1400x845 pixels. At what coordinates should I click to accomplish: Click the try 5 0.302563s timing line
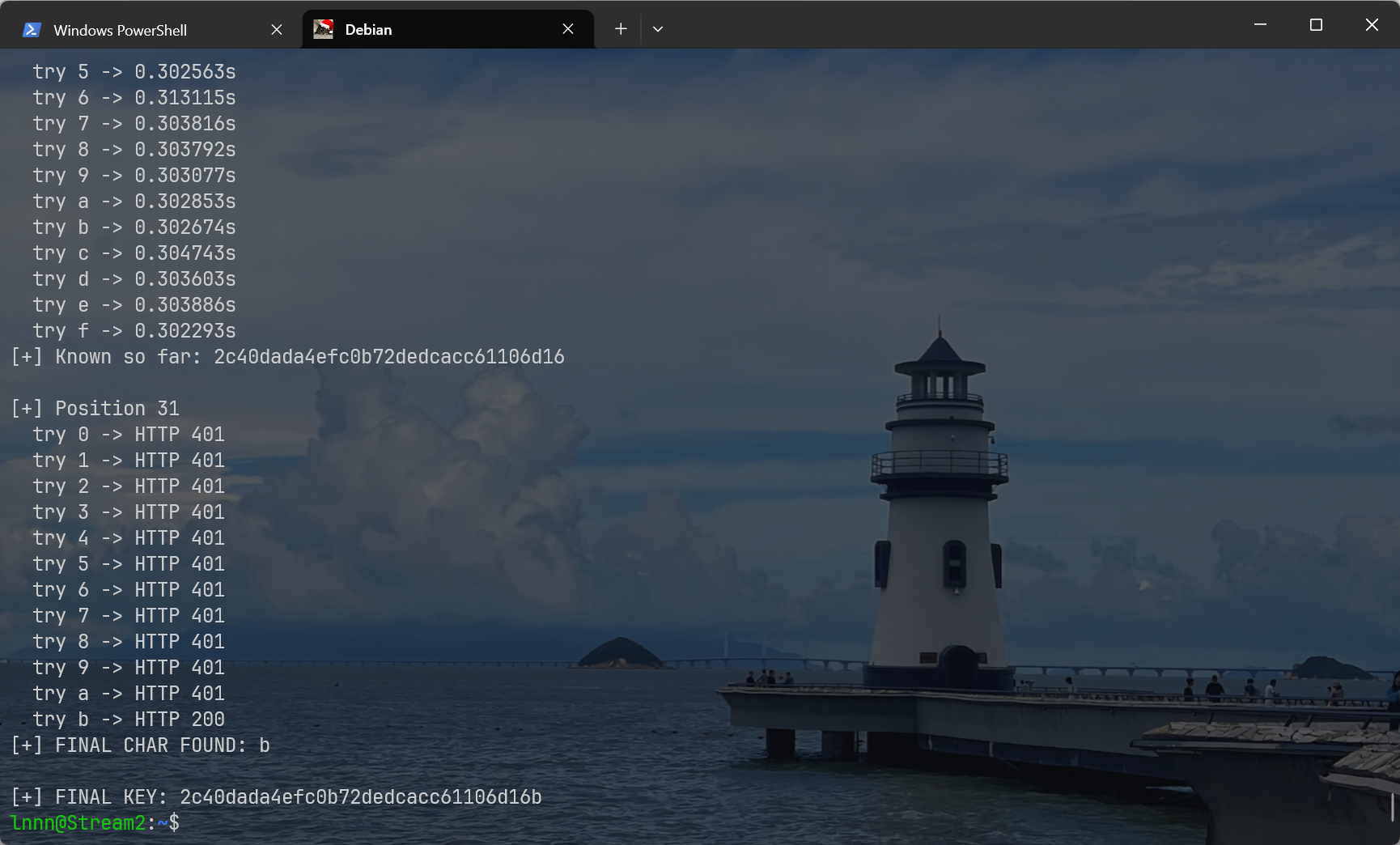click(x=134, y=72)
